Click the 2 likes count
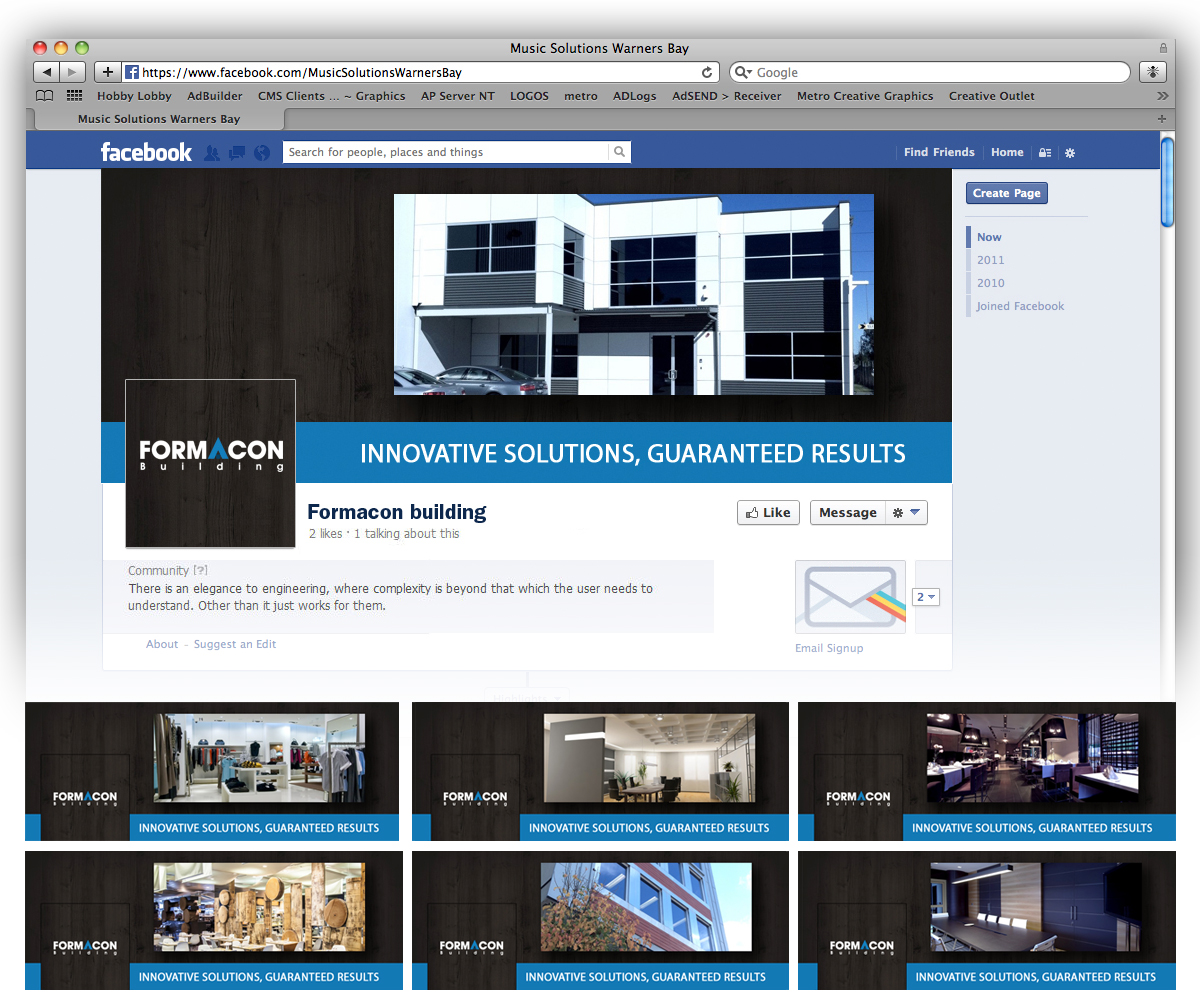Image resolution: width=1200 pixels, height=1000 pixels. 326,534
